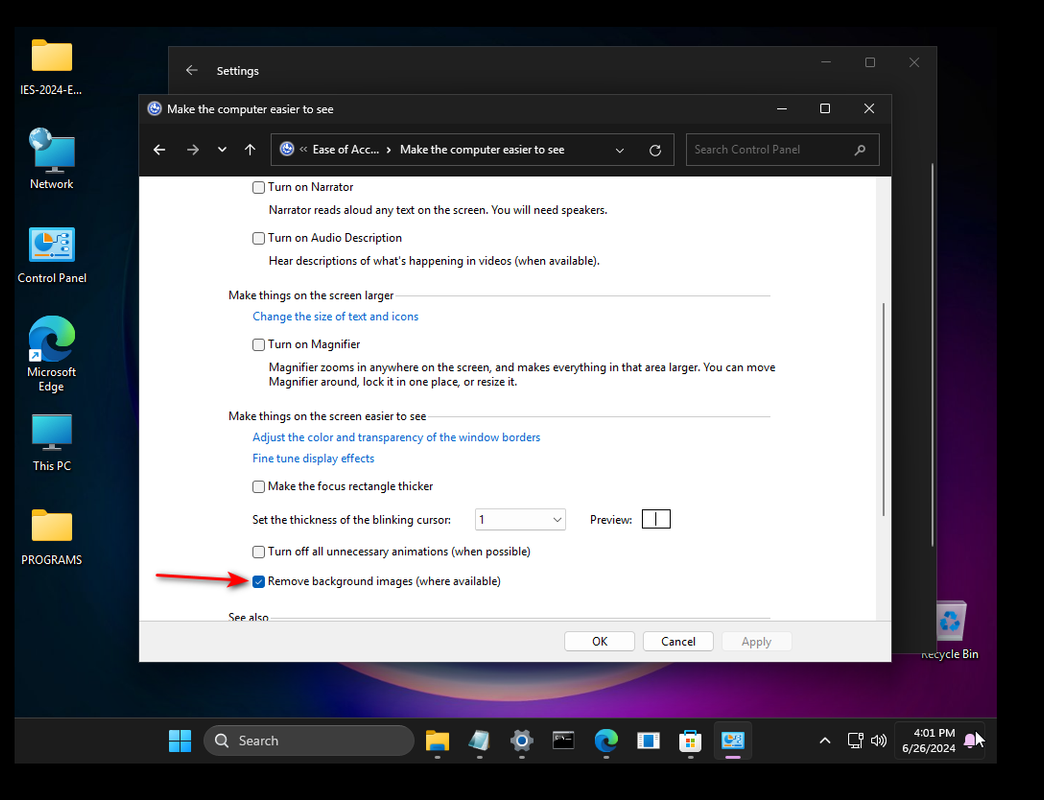
Task: Open Microsoft Store from the taskbar
Action: pyautogui.click(x=690, y=741)
